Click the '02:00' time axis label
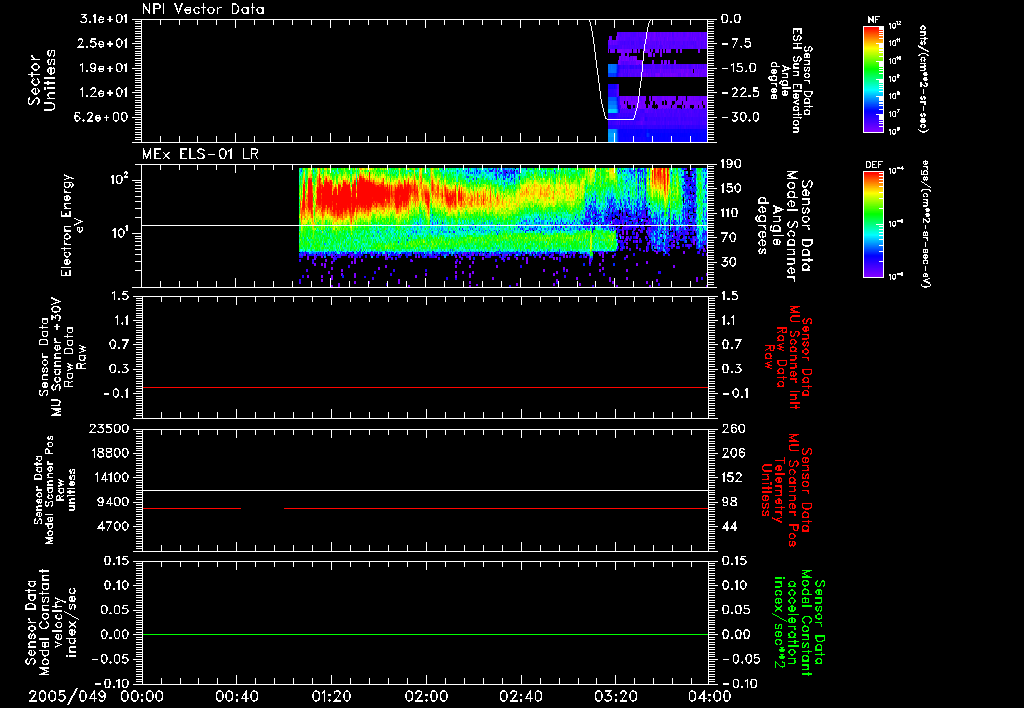This screenshot has width=1024, height=708. (x=426, y=696)
